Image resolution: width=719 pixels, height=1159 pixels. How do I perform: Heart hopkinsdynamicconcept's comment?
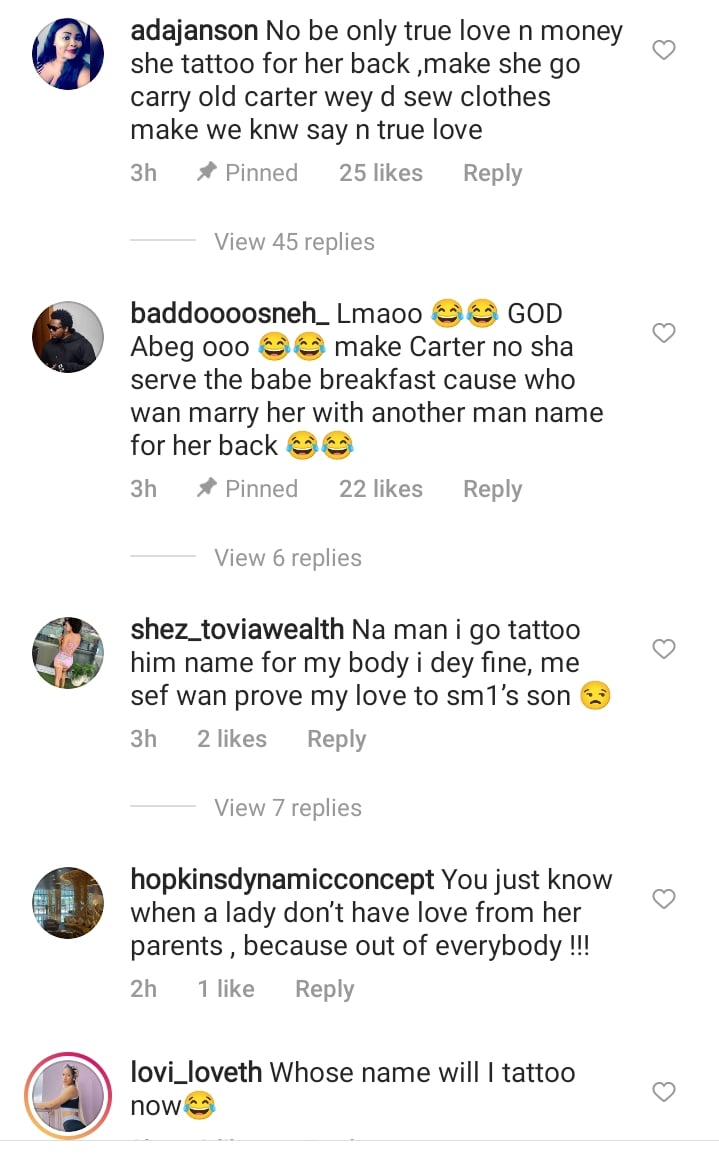click(664, 900)
